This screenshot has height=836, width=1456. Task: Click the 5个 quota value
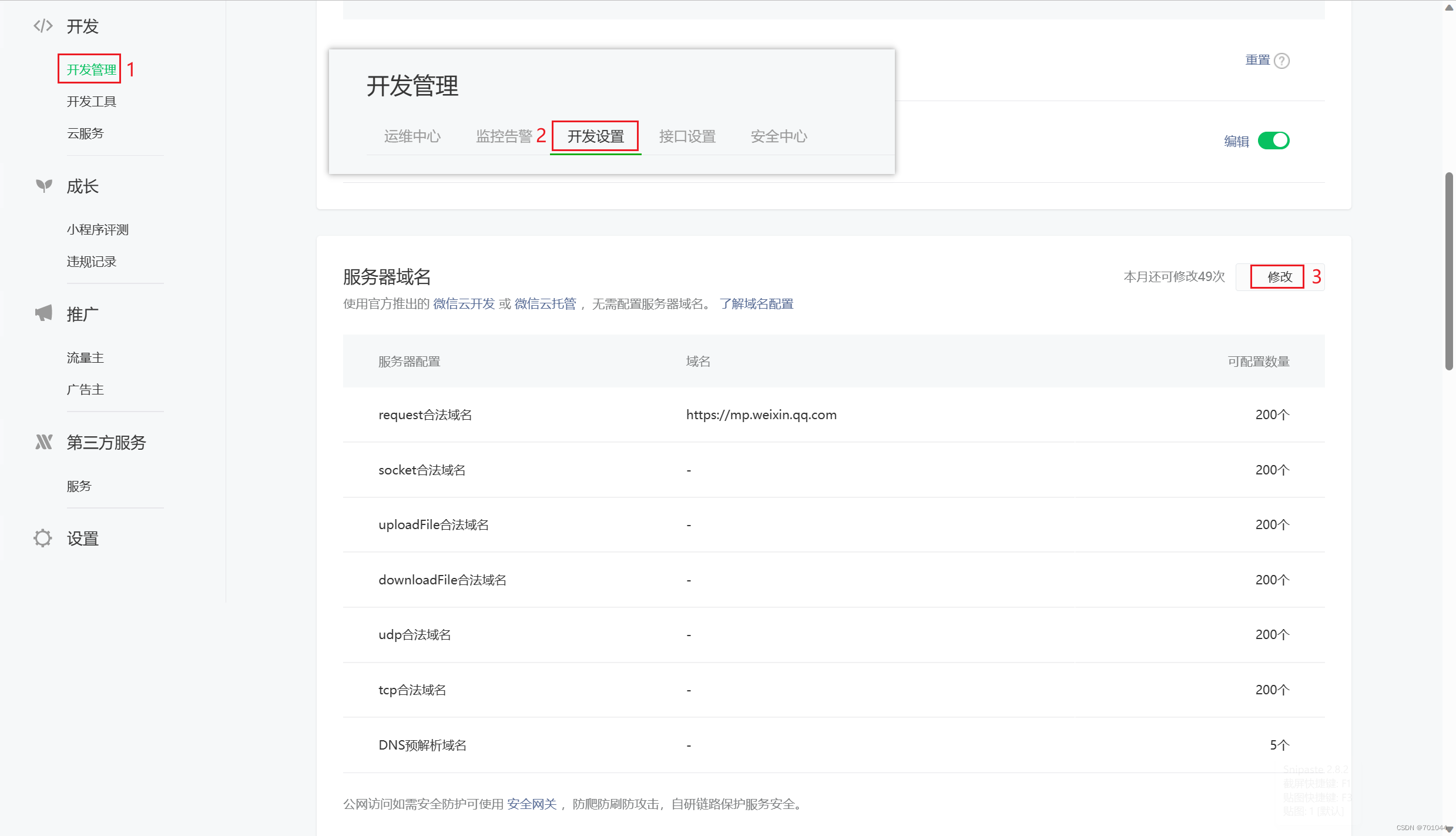[1279, 745]
